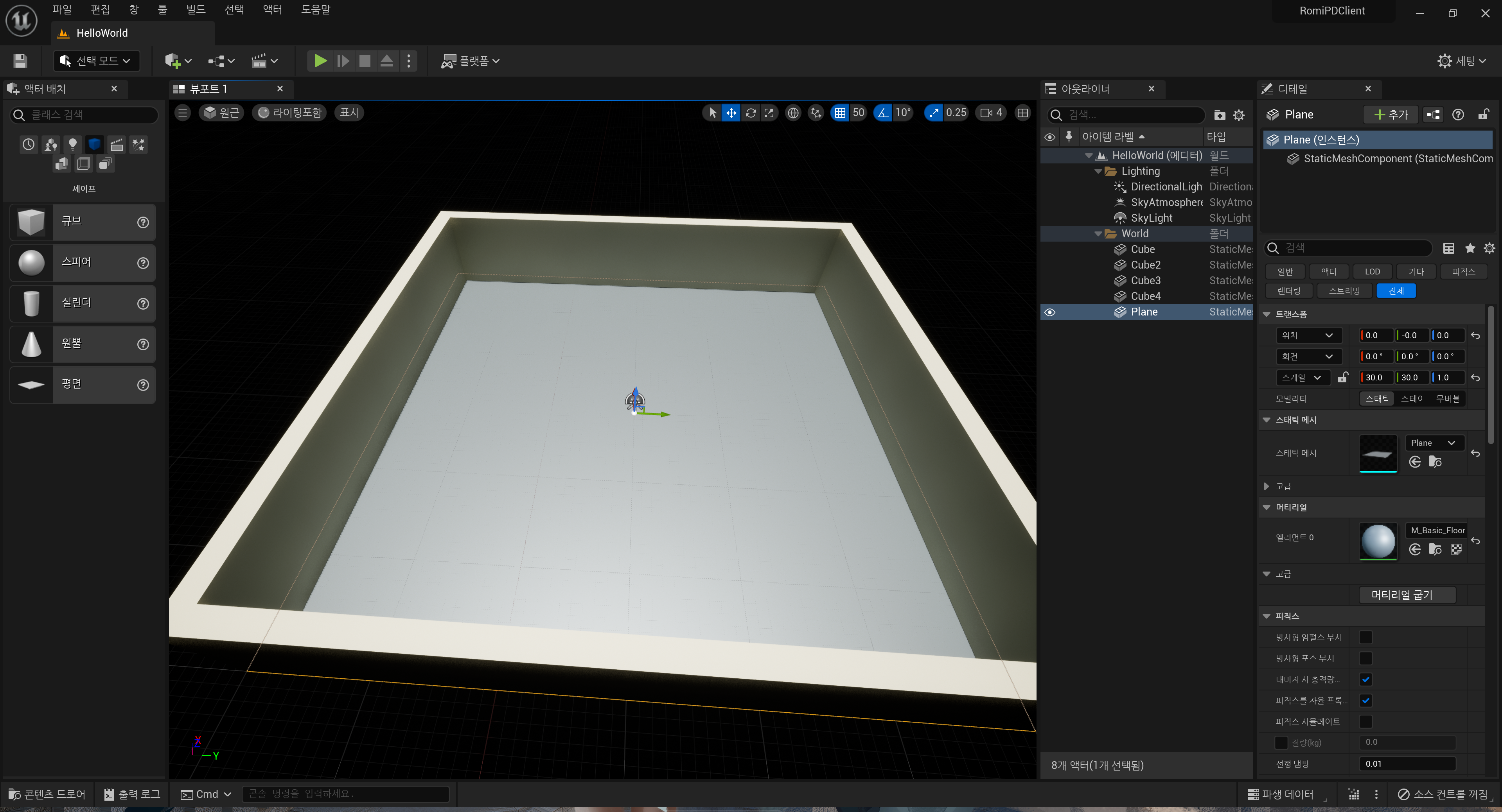
Task: Click Browse to Plane mesh asset icon
Action: 1435,462
